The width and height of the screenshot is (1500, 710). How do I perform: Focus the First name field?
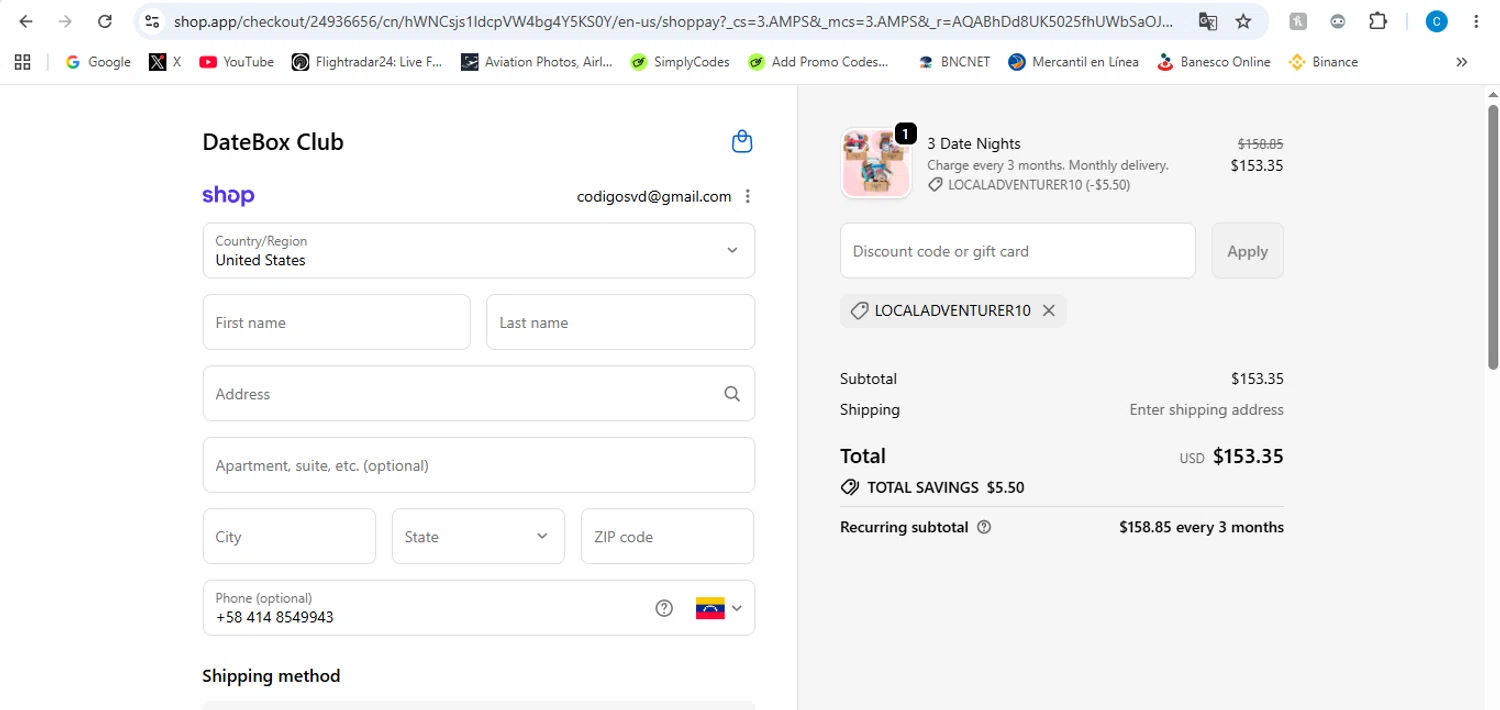(x=336, y=322)
